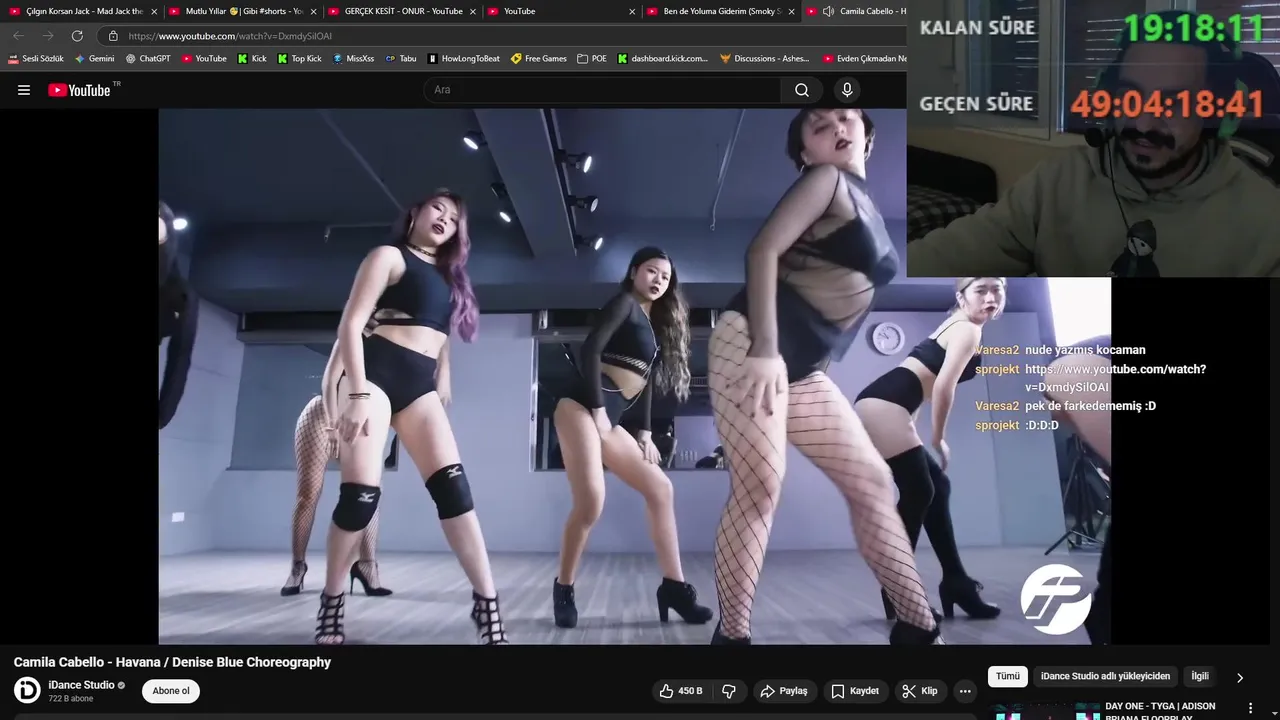Open Sesli Sözlük bookmark
Screen dimensions: 1280x720
coord(36,59)
